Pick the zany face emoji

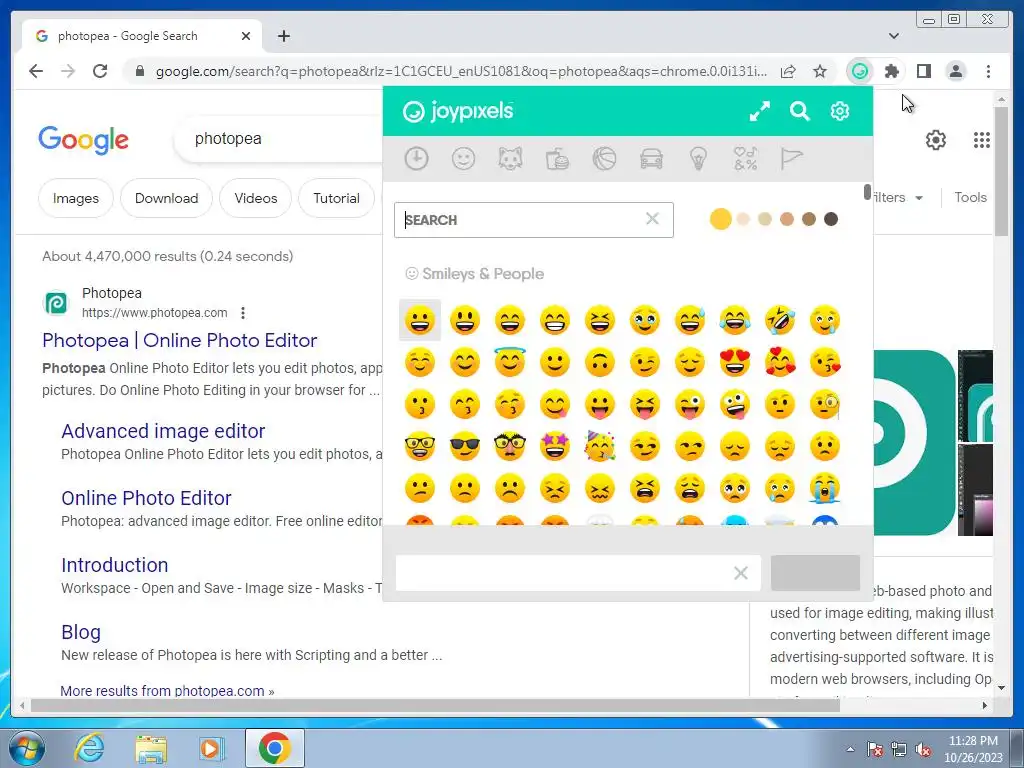[735, 405]
